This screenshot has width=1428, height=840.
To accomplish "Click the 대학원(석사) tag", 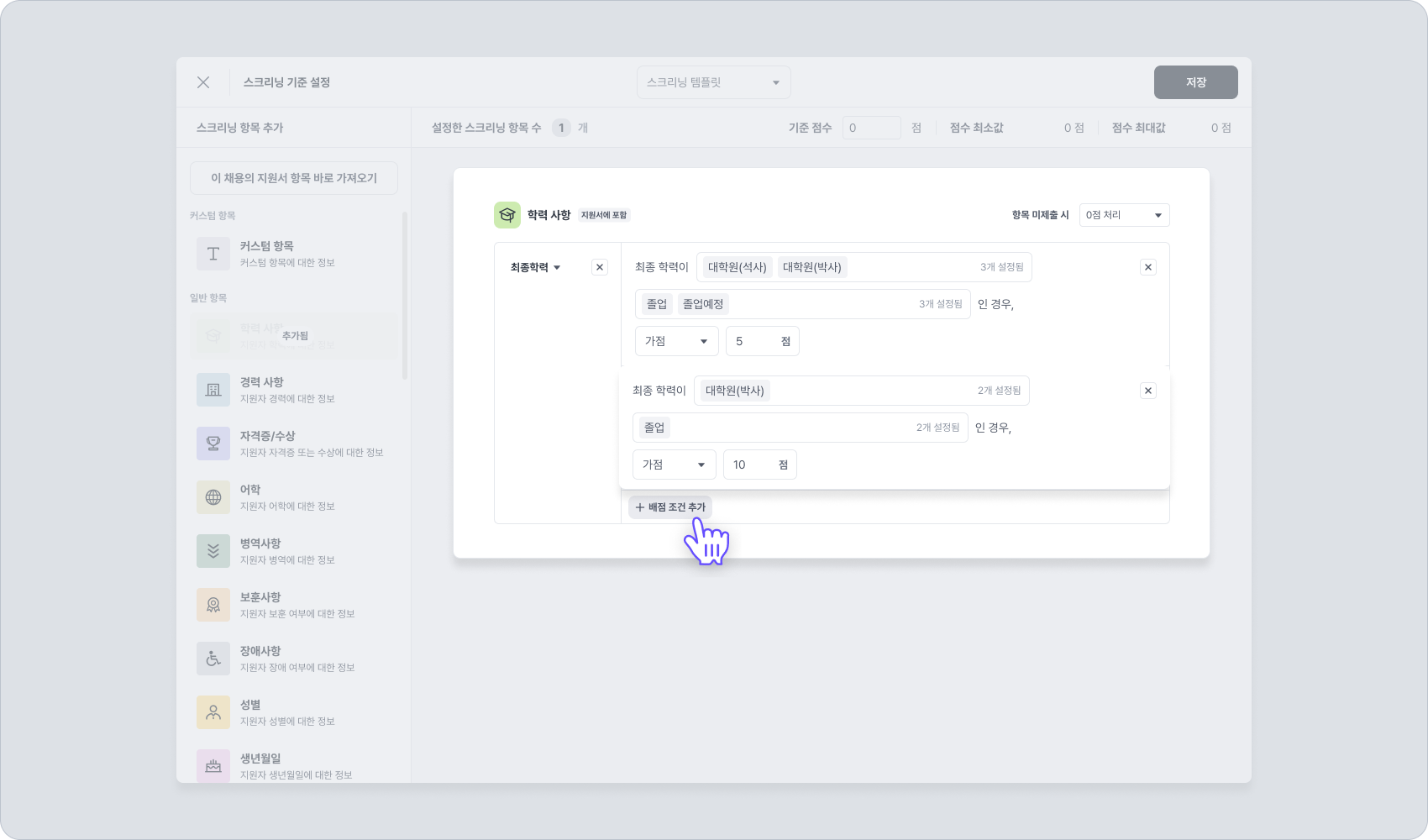I will [x=738, y=267].
